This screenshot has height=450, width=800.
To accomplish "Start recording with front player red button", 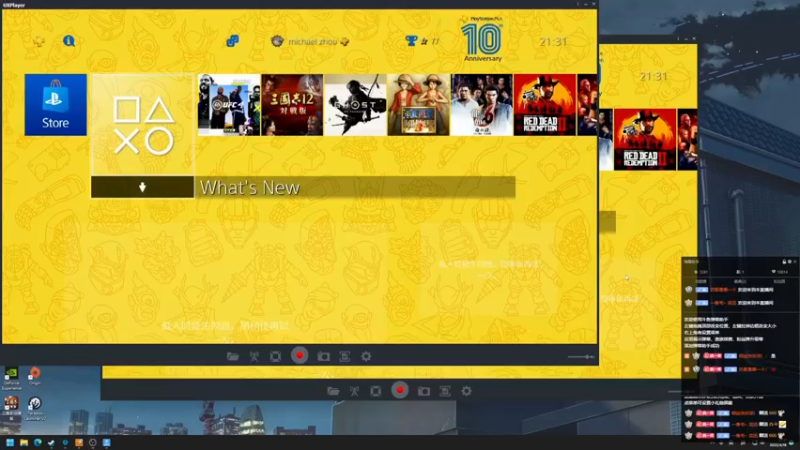I will (x=299, y=356).
